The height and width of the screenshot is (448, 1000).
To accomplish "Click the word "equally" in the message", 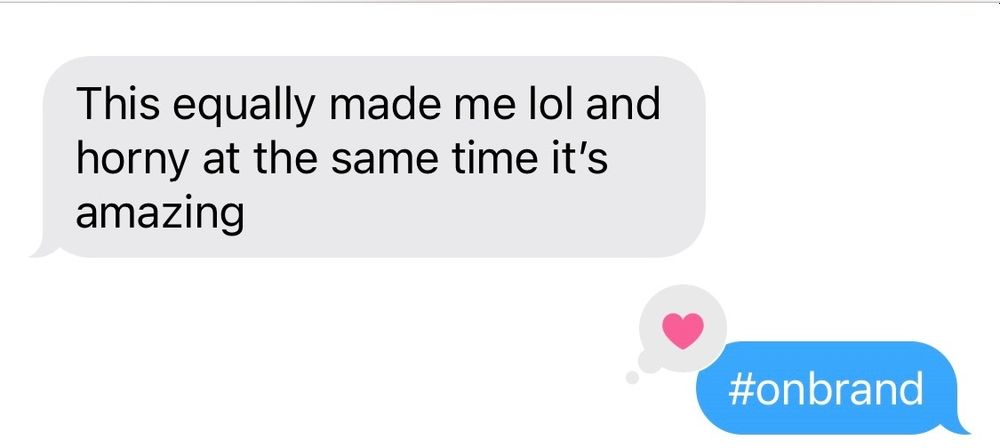I will (x=244, y=107).
